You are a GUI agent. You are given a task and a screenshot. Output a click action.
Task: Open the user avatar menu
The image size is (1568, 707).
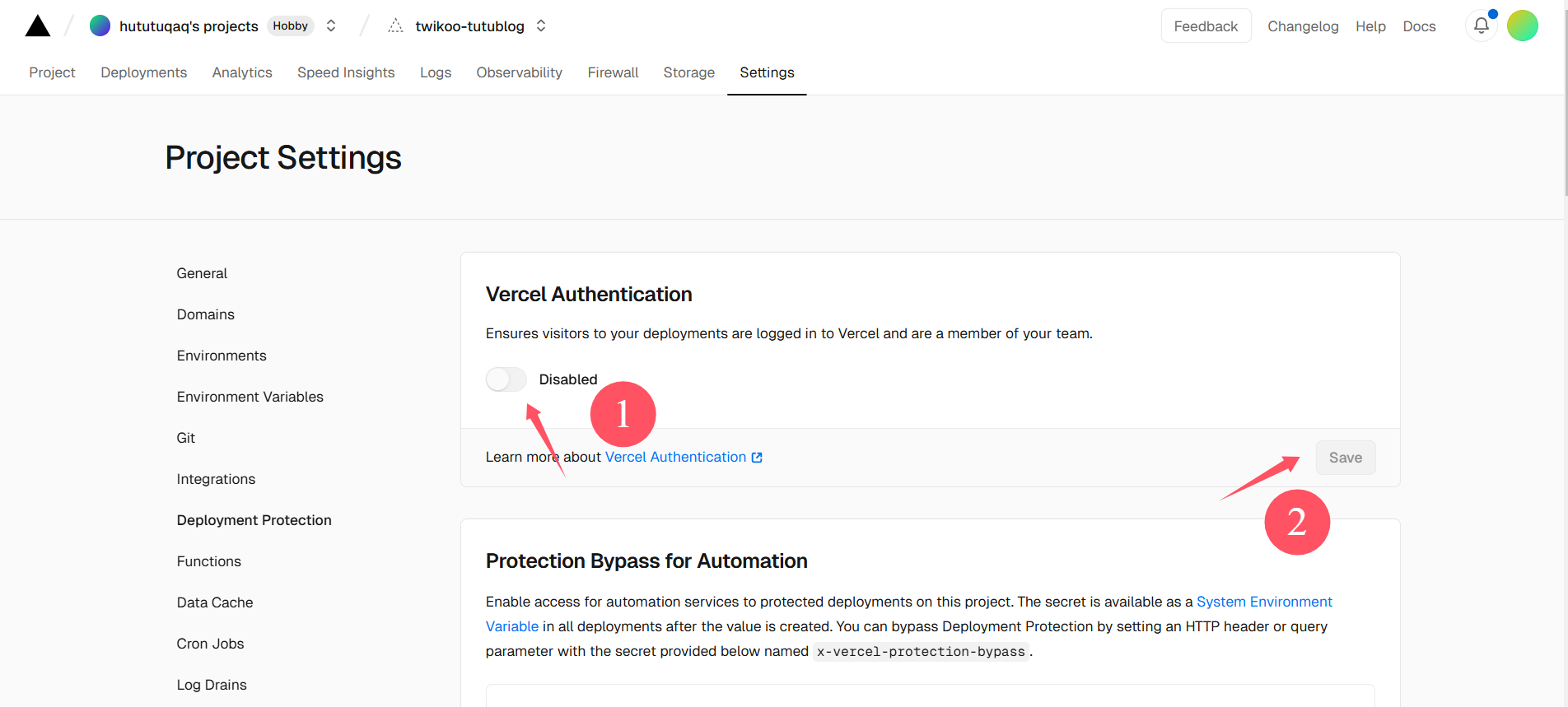tap(1522, 26)
